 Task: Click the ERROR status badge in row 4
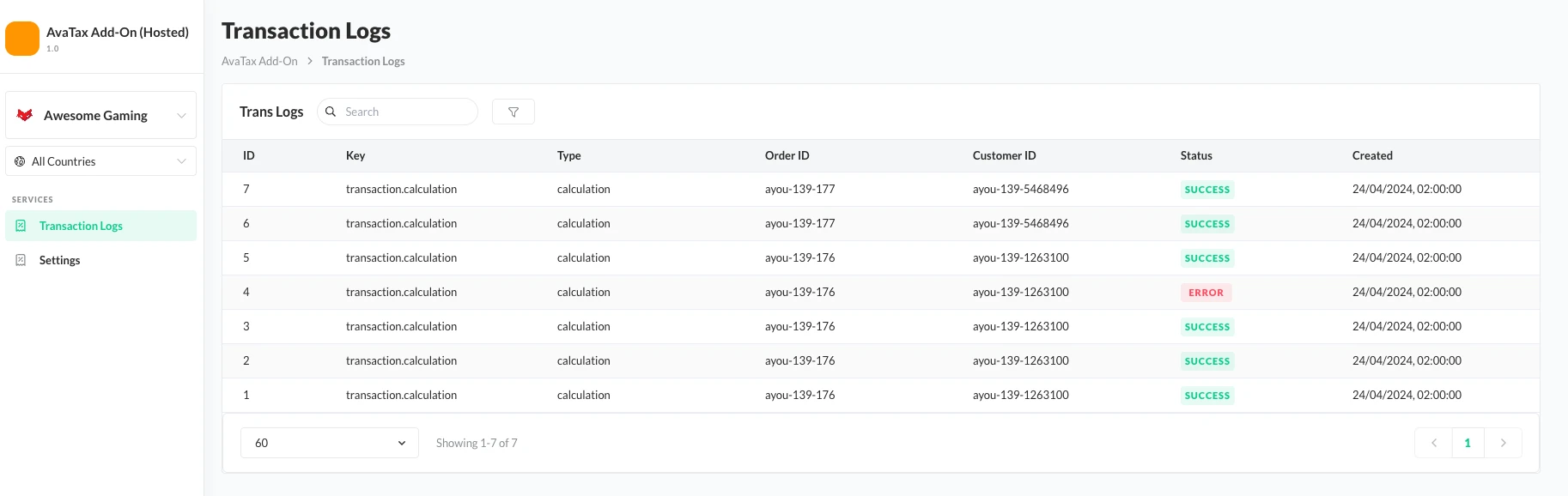tap(1206, 293)
